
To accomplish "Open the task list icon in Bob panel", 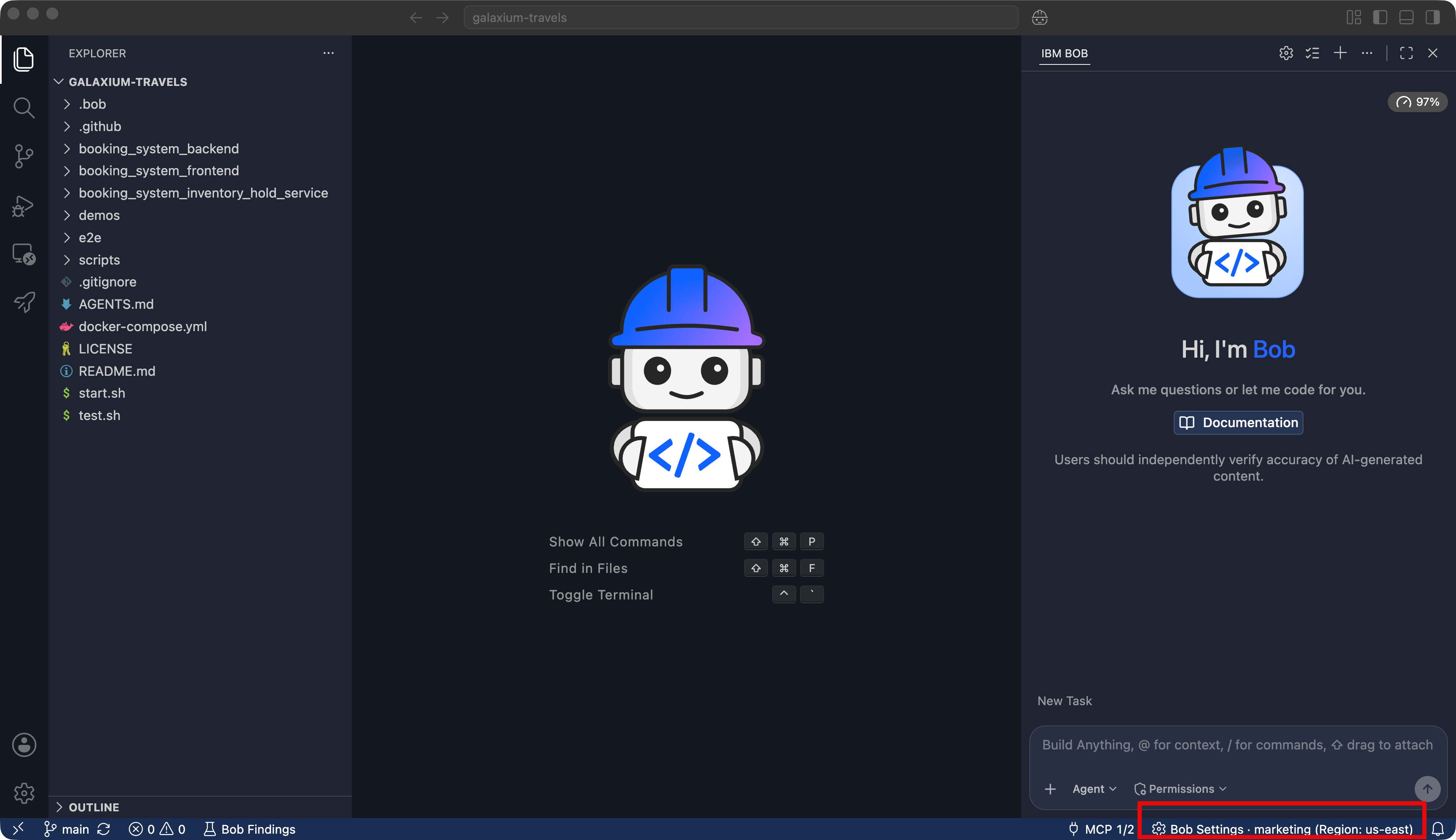I will click(1312, 53).
